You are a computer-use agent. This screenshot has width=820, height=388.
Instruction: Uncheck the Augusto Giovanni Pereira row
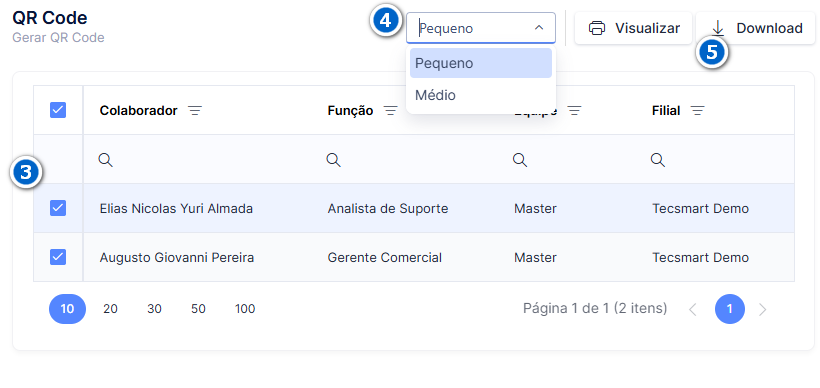[58, 257]
